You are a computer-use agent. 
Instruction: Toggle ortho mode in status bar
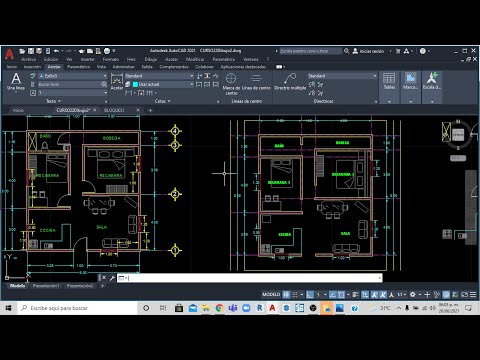[310, 294]
